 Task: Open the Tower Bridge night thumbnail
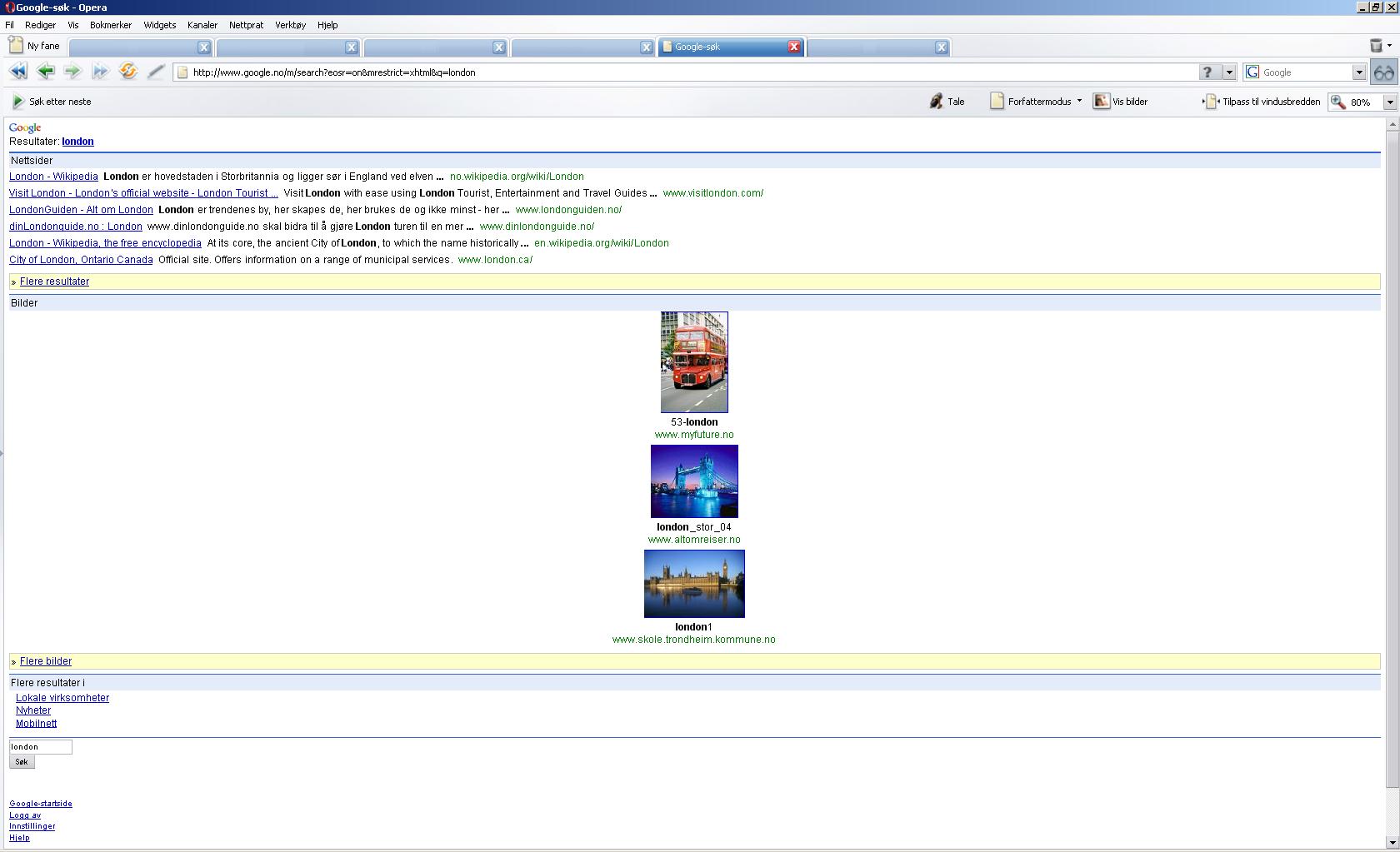[x=694, y=481]
